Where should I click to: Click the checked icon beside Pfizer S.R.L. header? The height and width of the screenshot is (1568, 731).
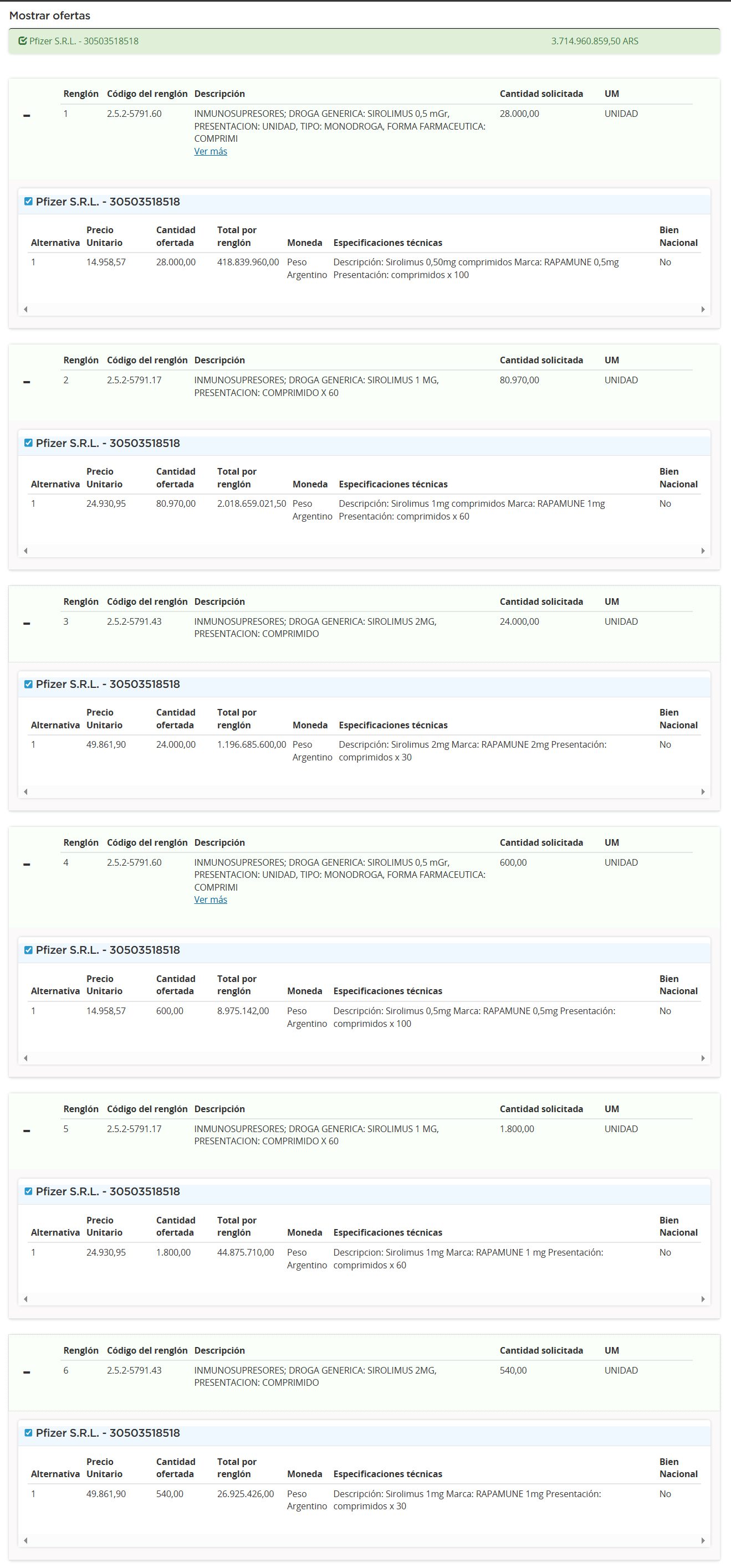[x=23, y=42]
